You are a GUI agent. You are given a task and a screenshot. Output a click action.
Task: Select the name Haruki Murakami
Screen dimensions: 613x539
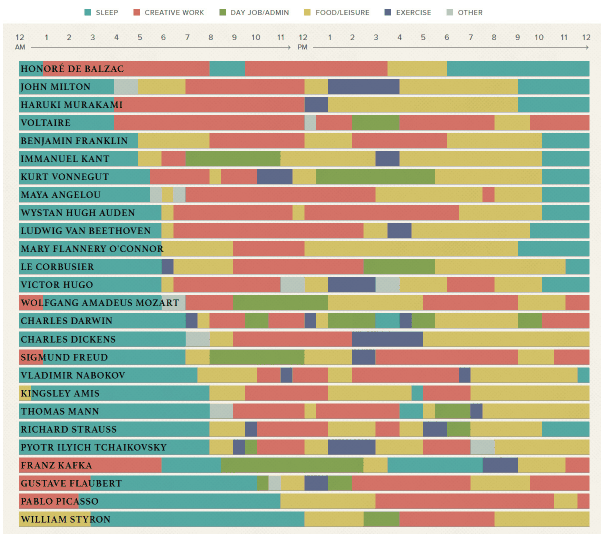point(72,105)
